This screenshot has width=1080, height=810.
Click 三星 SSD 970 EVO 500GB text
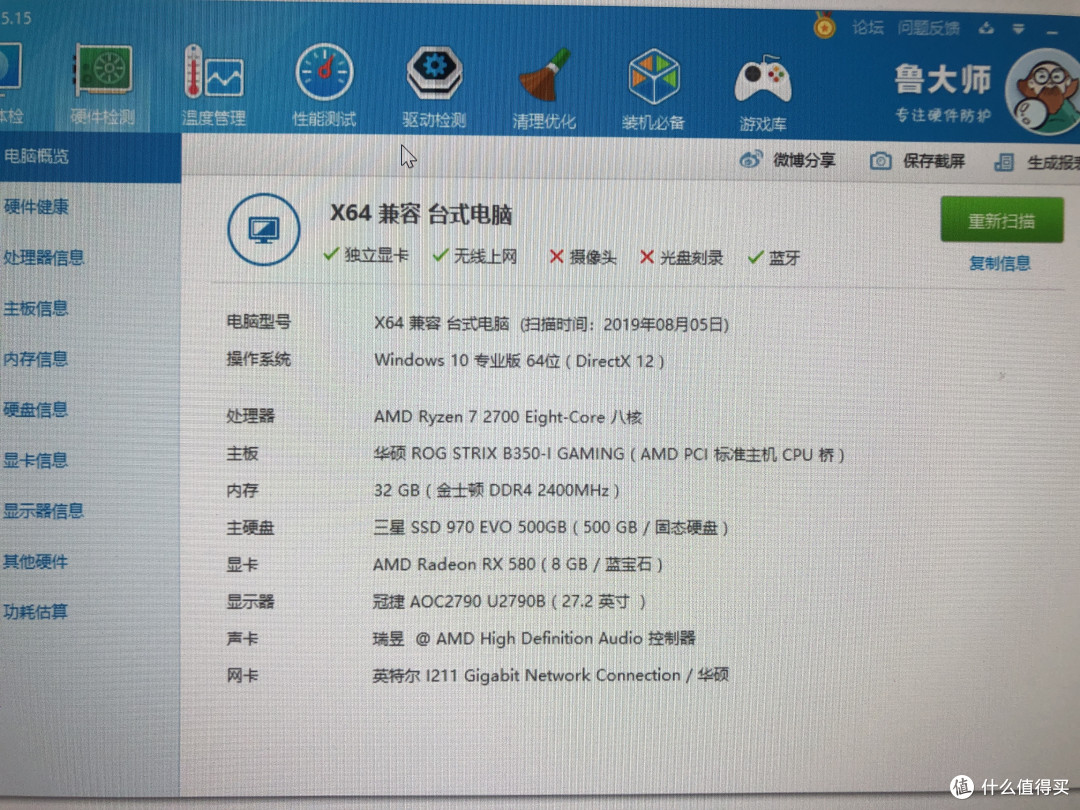pyautogui.click(x=550, y=528)
